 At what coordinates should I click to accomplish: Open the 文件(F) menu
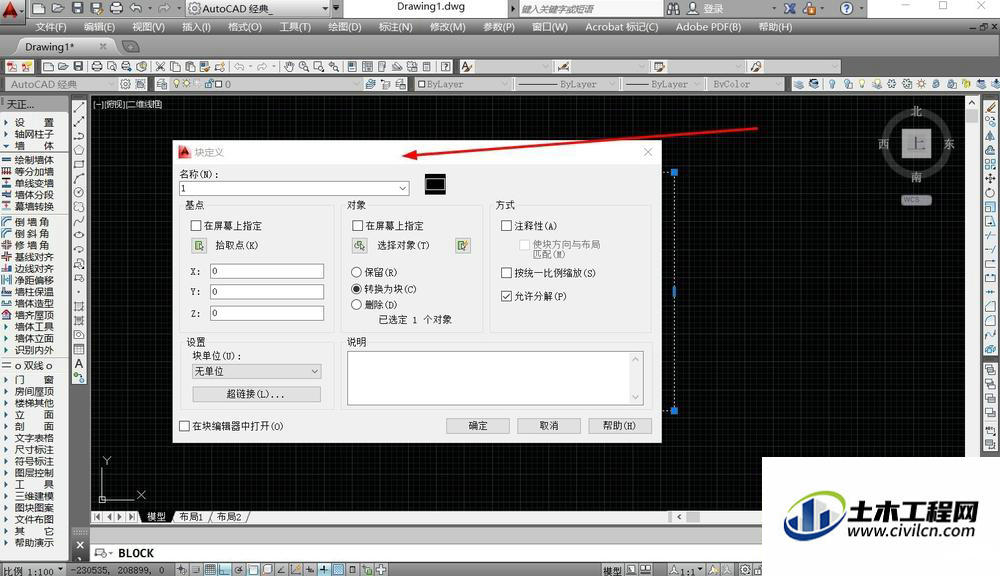point(51,27)
